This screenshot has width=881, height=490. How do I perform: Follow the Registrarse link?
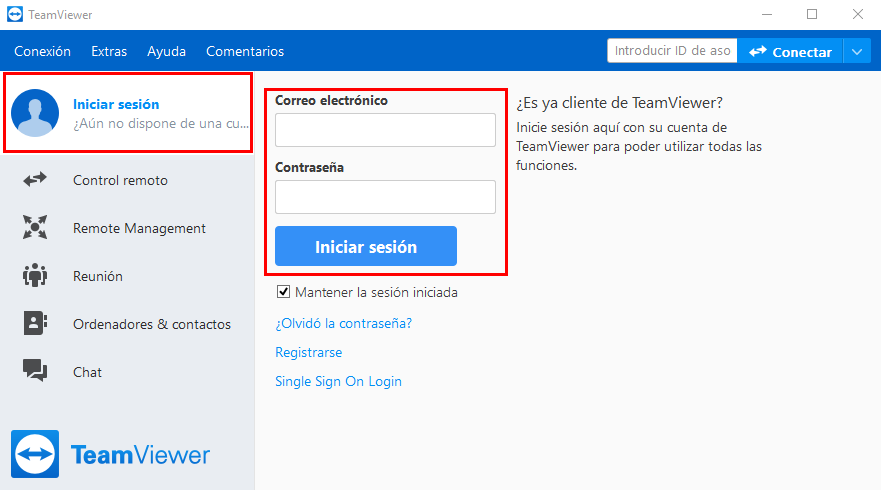(x=308, y=352)
